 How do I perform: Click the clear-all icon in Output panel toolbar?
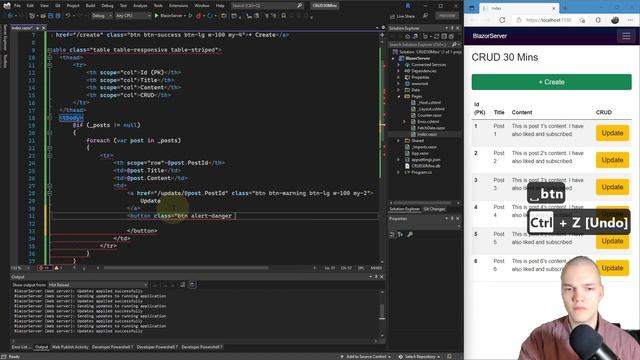point(182,284)
